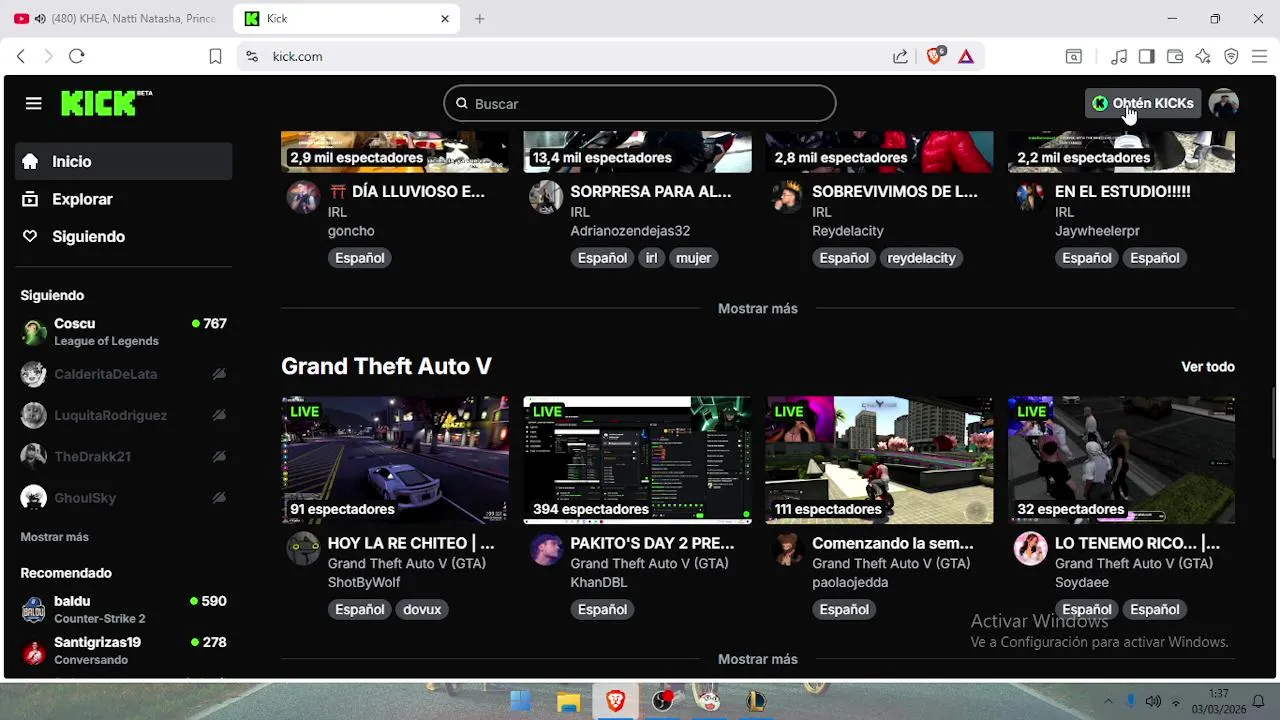Viewport: 1280px width, 720px height.
Task: Open offline channel TheDrakk21
Action: tap(123, 456)
